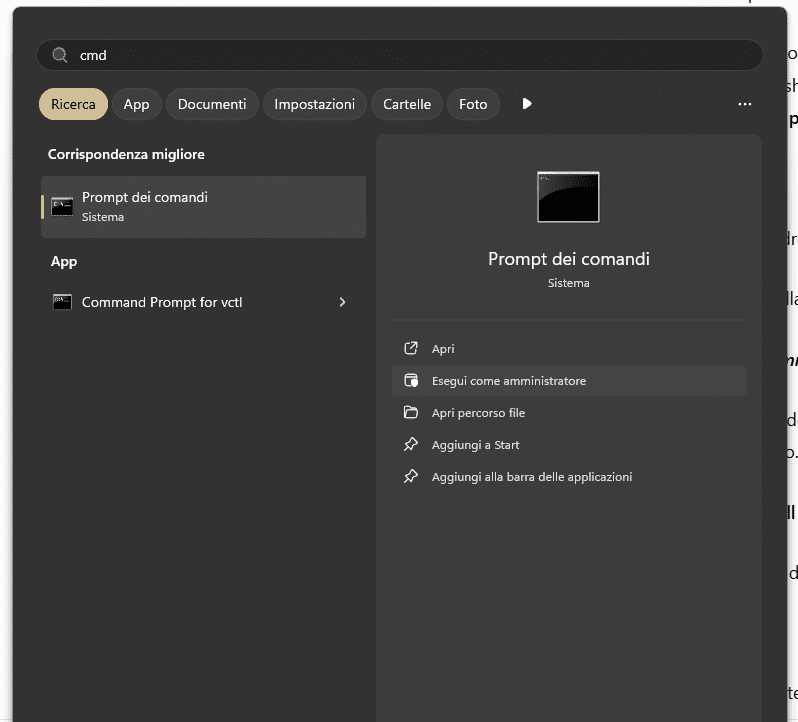This screenshot has width=798, height=722.
Task: Select the Ricerca filter tab
Action: (x=73, y=104)
